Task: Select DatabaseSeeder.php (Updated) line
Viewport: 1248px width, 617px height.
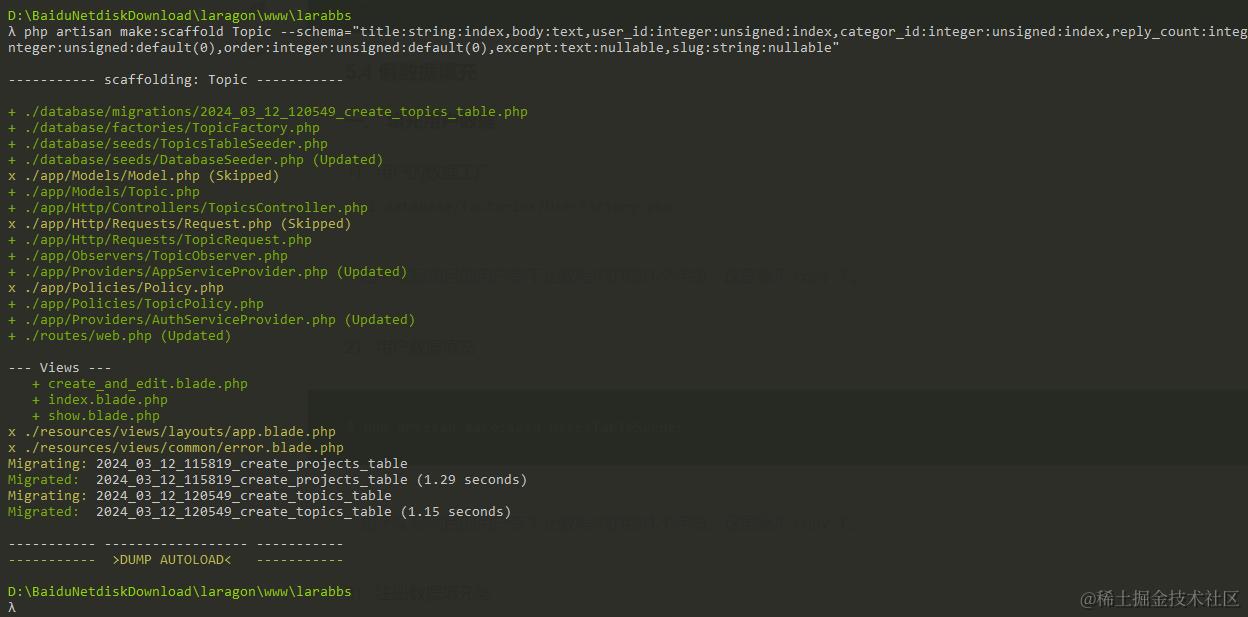Action: point(196,160)
